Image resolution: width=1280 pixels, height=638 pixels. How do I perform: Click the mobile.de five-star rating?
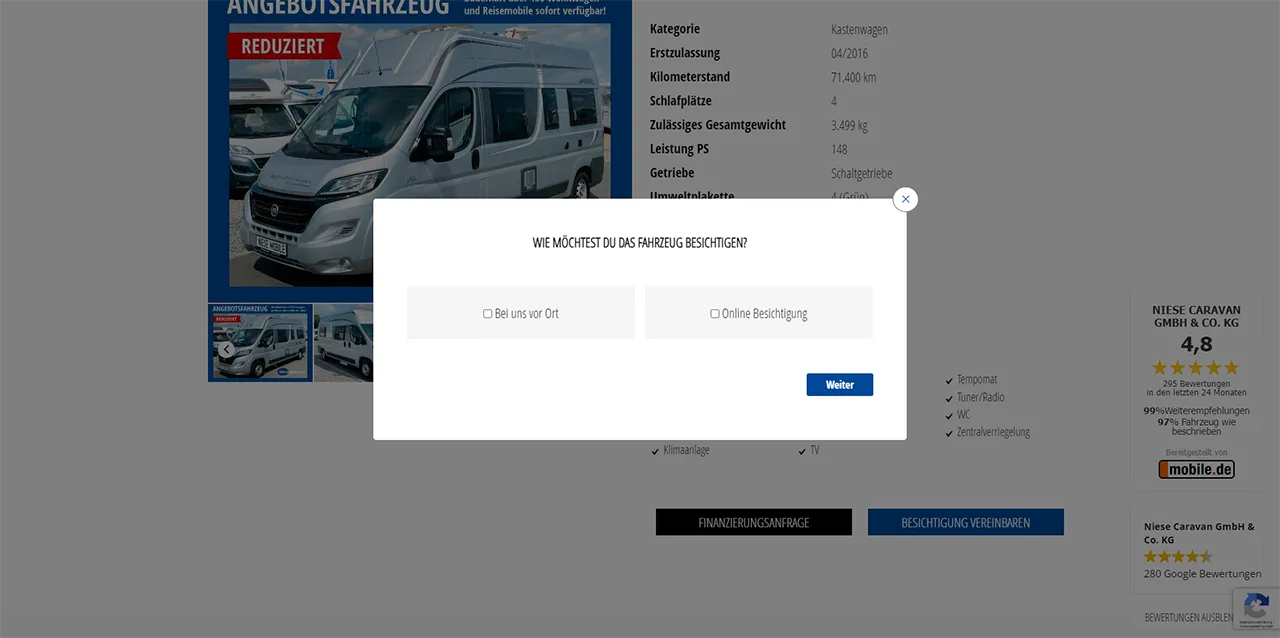pyautogui.click(x=1196, y=368)
